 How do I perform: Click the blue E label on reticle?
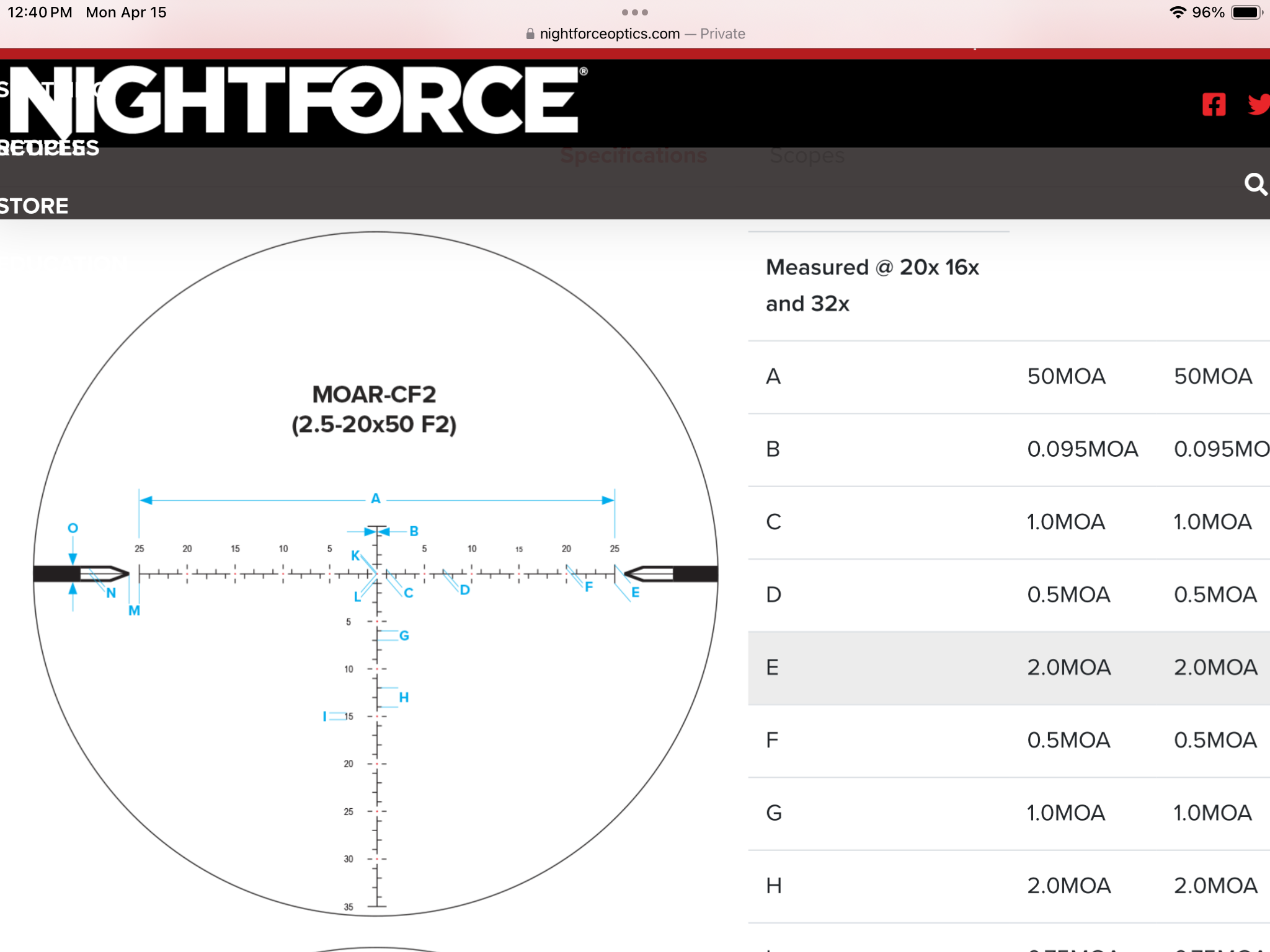(x=636, y=593)
